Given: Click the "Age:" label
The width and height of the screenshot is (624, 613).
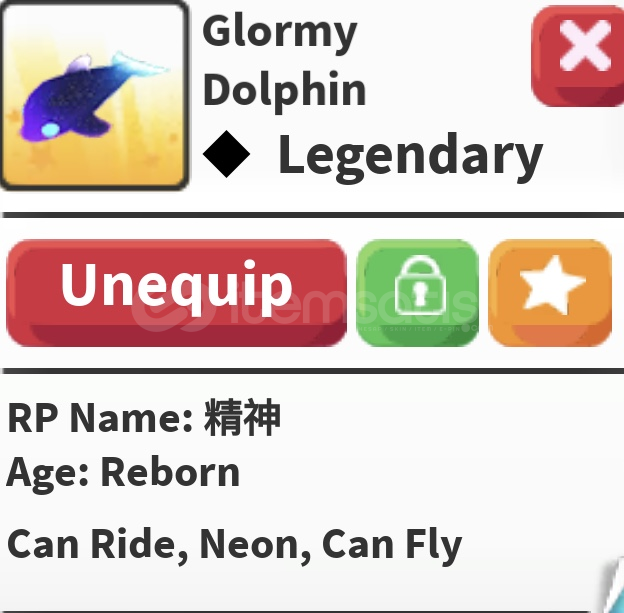Looking at the screenshot, I should pyautogui.click(x=47, y=474).
